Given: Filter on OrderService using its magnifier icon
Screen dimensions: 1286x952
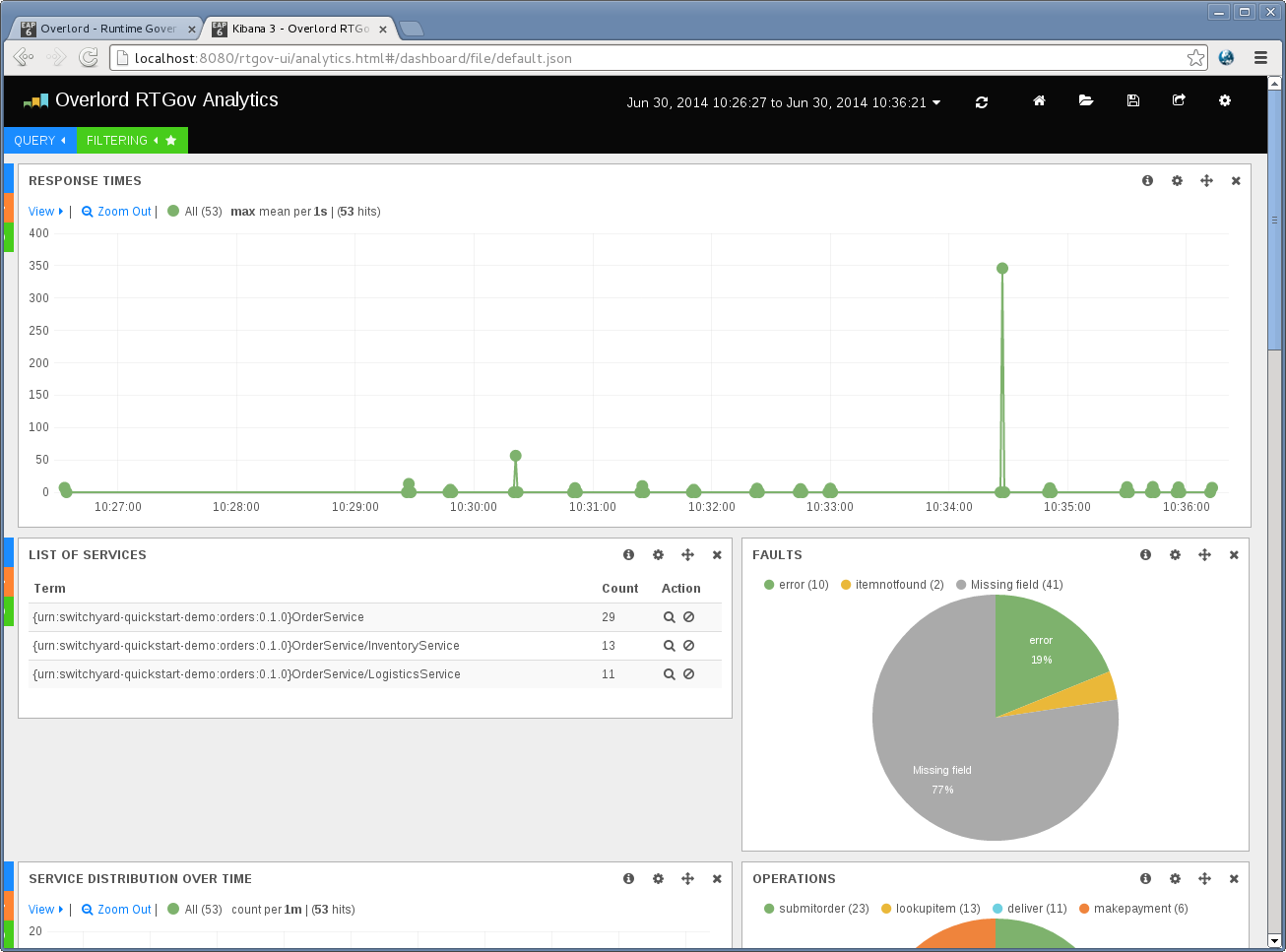Looking at the screenshot, I should click(669, 617).
